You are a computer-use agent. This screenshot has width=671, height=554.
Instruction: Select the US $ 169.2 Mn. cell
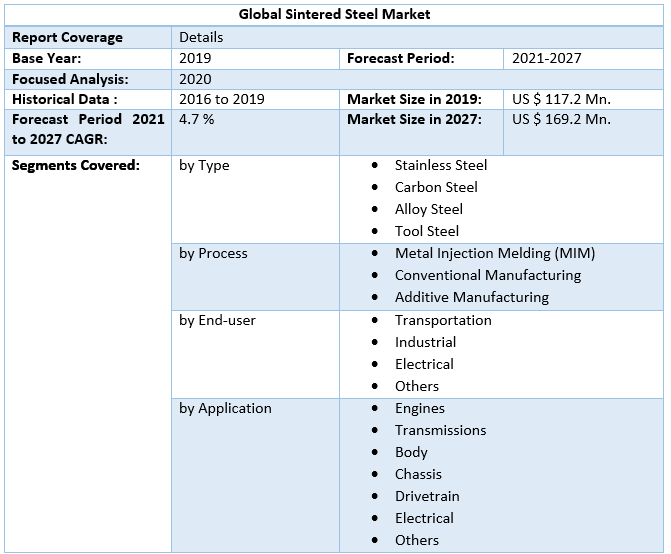pyautogui.click(x=561, y=119)
